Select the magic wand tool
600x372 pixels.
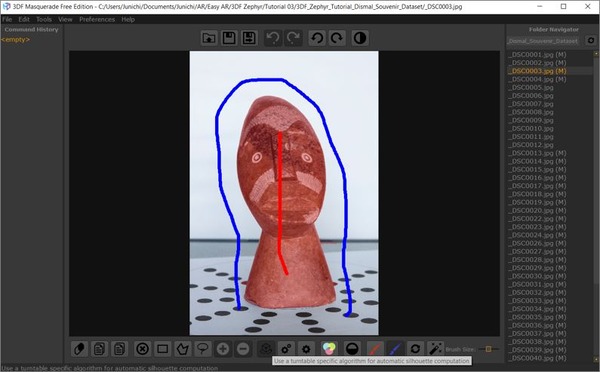click(435, 349)
